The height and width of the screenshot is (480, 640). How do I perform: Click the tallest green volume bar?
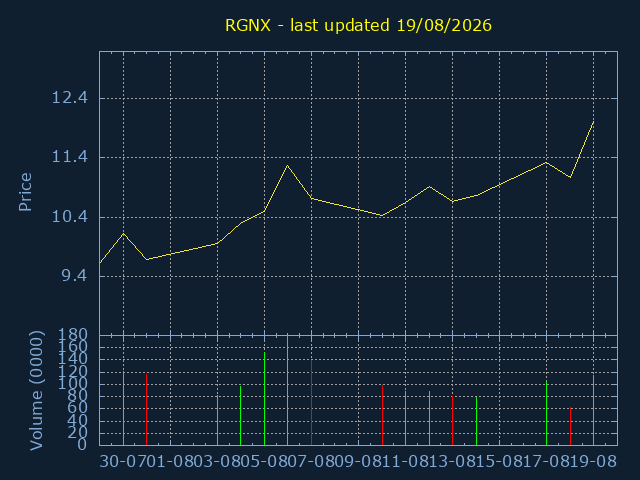(287, 390)
